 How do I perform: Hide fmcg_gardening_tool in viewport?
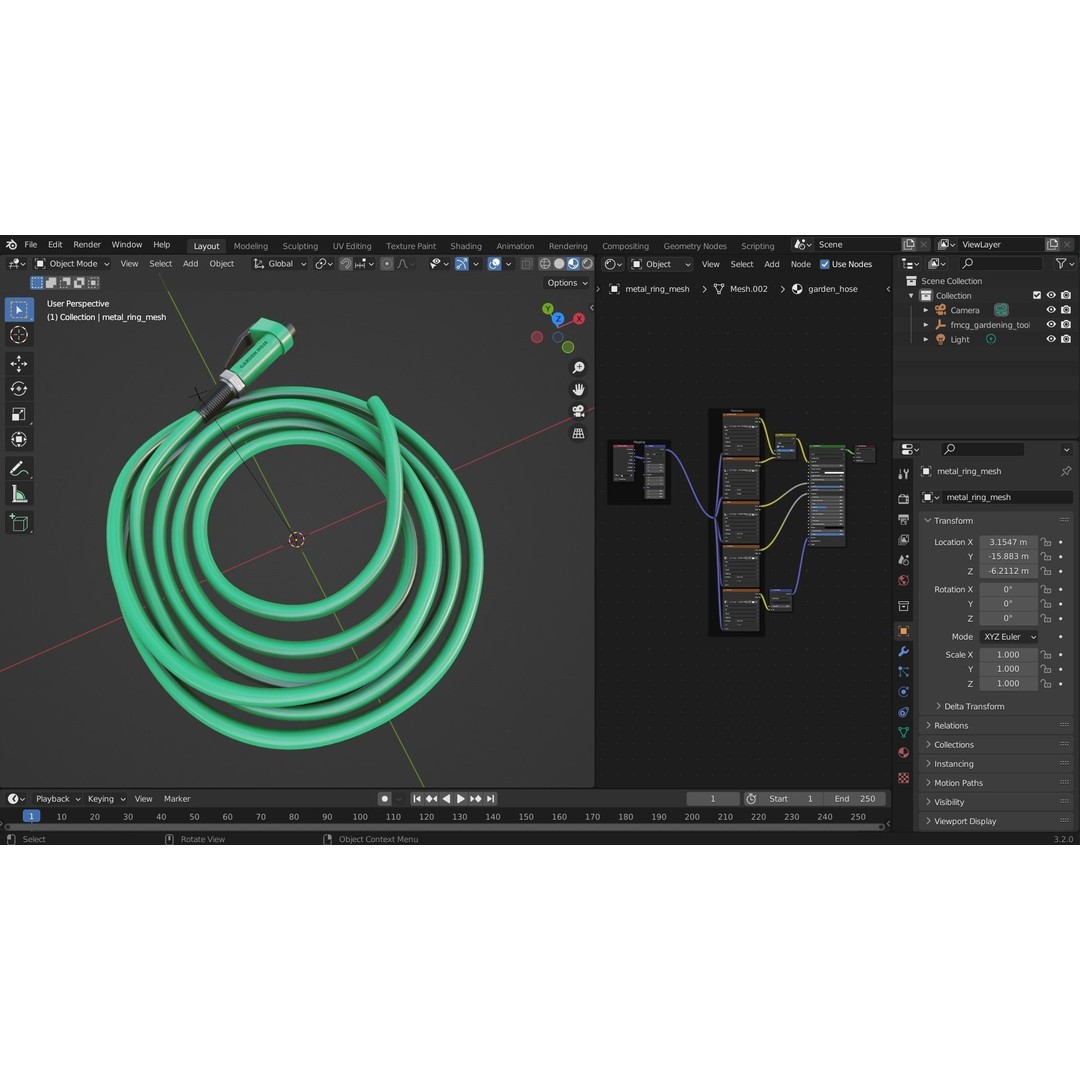click(1051, 324)
